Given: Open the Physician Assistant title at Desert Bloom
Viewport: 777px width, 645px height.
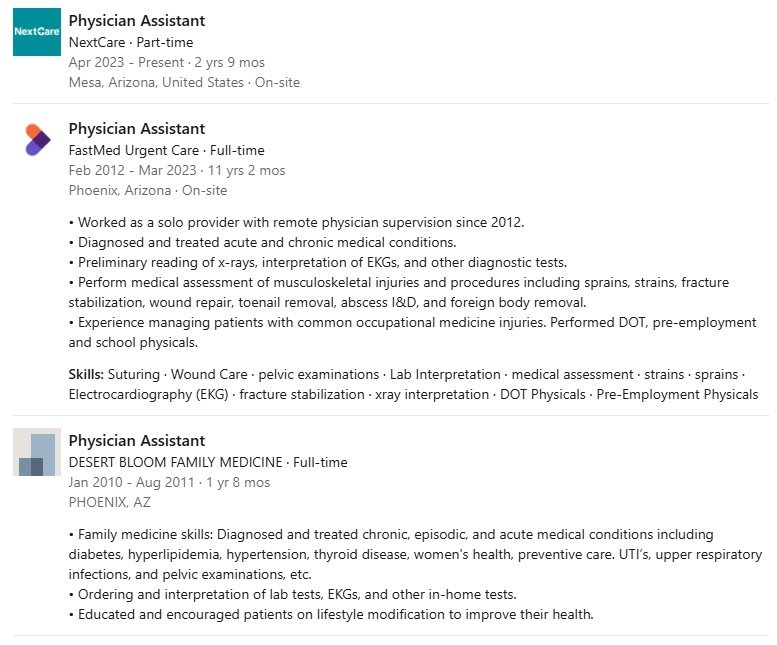Looking at the screenshot, I should (136, 441).
